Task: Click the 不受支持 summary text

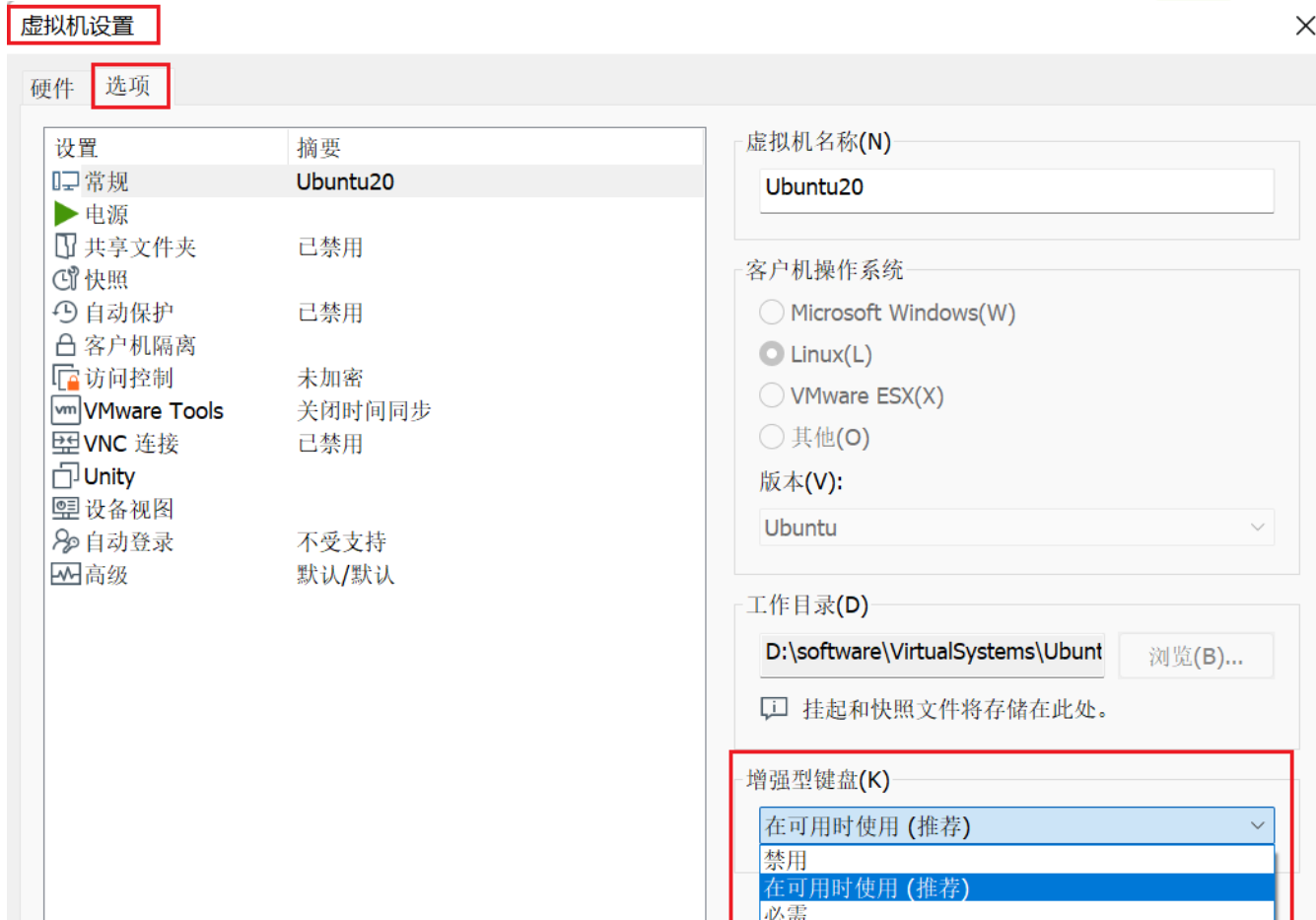Action: click(342, 541)
